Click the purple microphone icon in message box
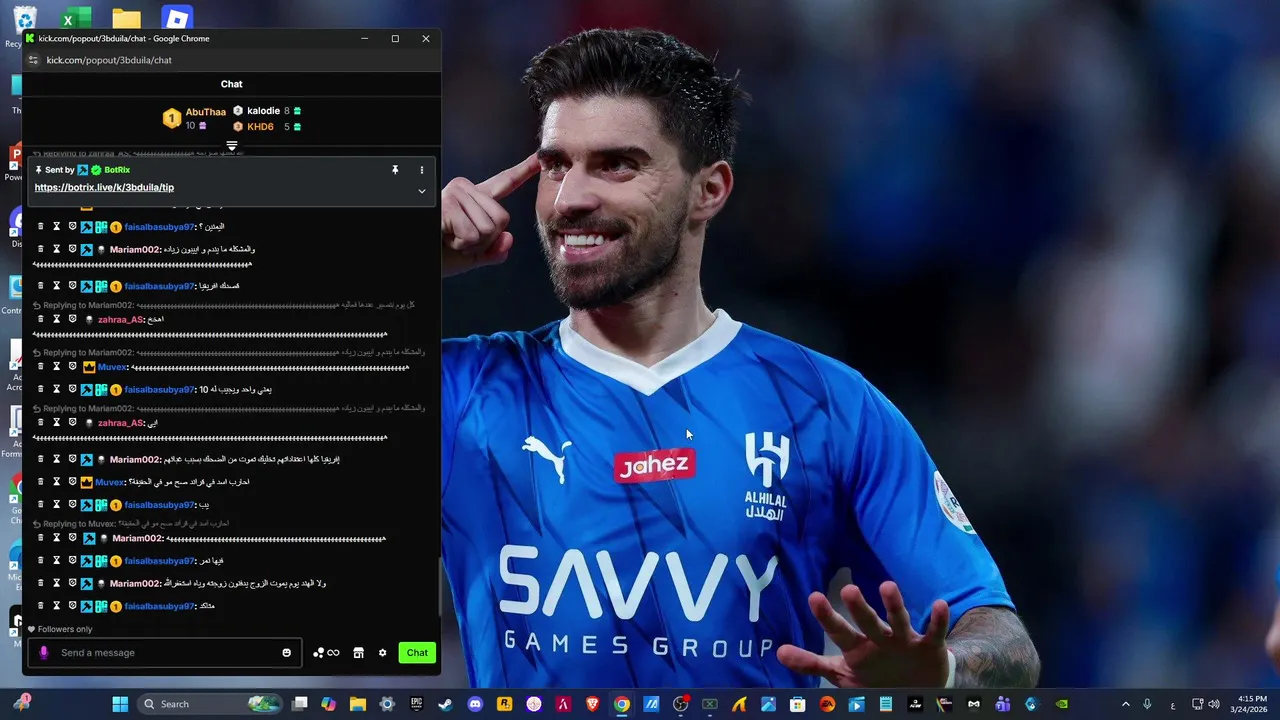The width and height of the screenshot is (1280, 720). point(43,653)
